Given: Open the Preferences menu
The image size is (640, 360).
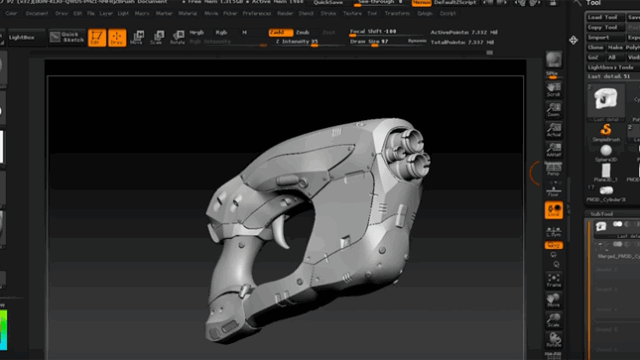Looking at the screenshot, I should point(257,13).
